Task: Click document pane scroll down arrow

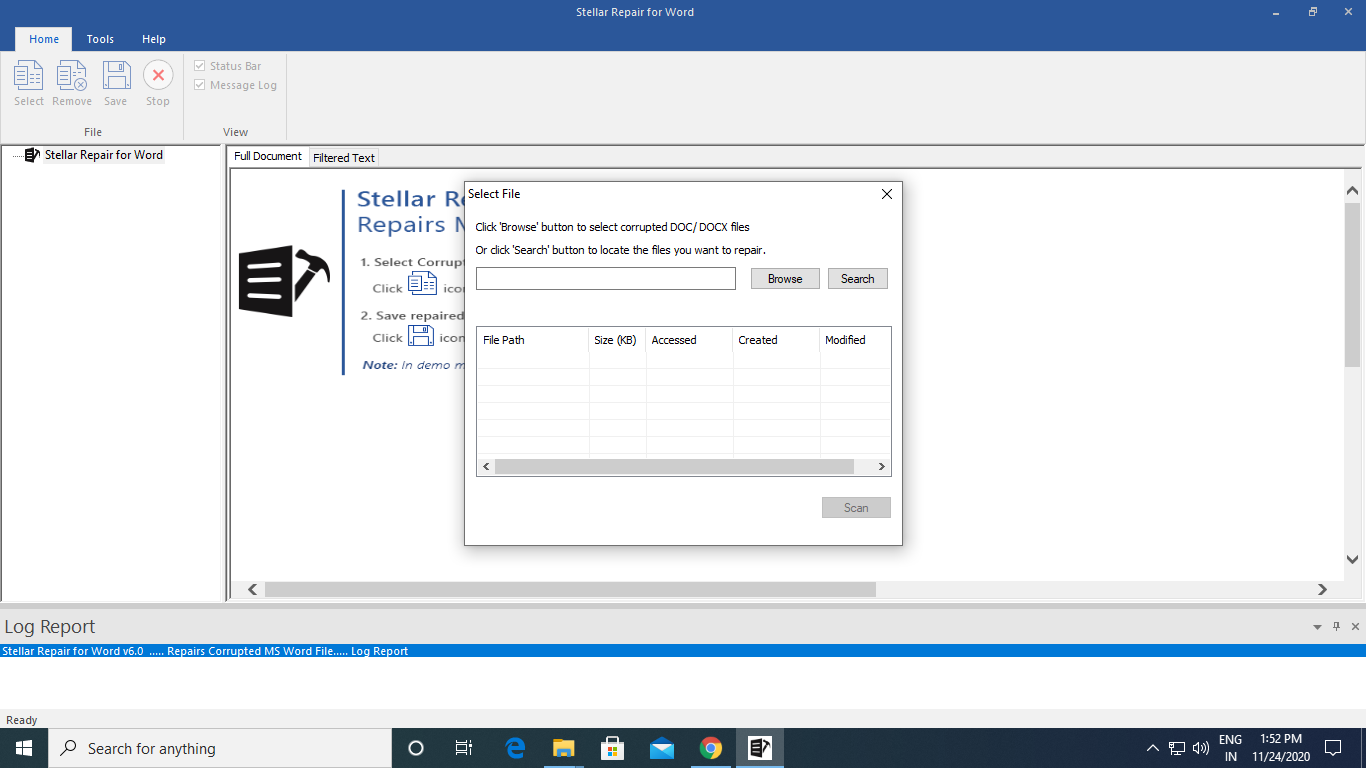Action: [1353, 560]
